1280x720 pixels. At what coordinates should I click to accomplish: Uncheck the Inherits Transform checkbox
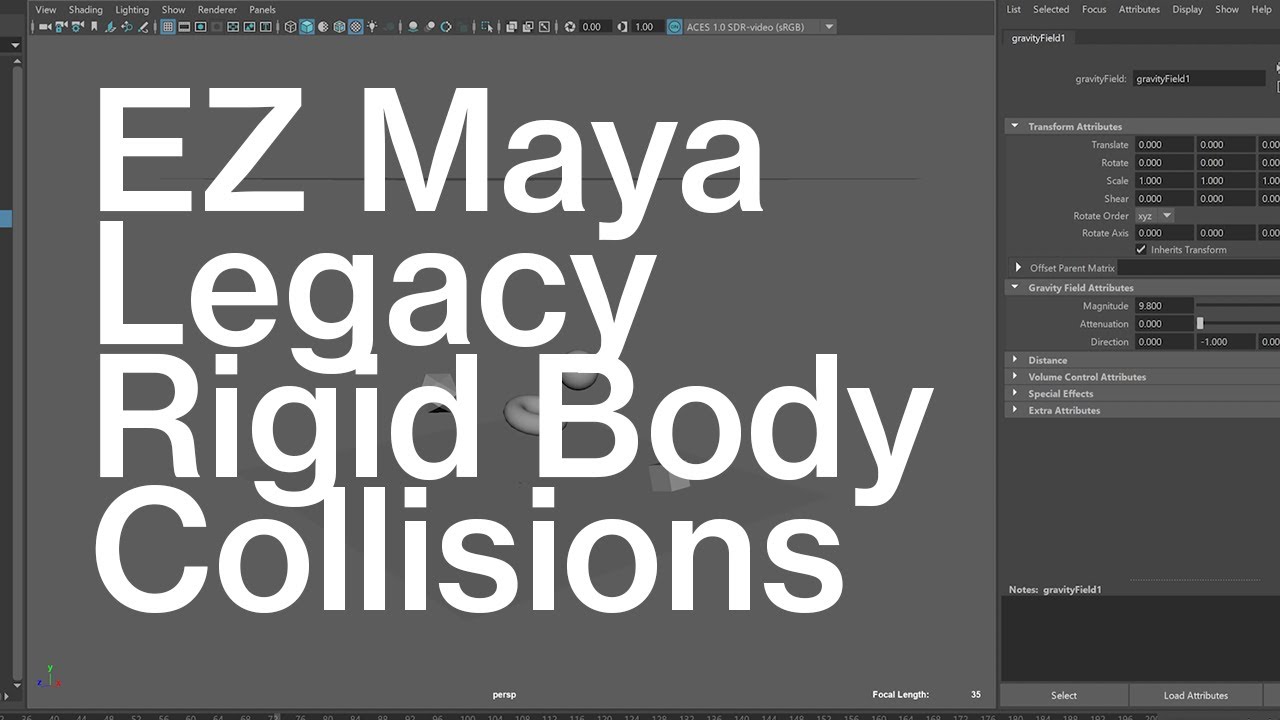pyautogui.click(x=1141, y=250)
